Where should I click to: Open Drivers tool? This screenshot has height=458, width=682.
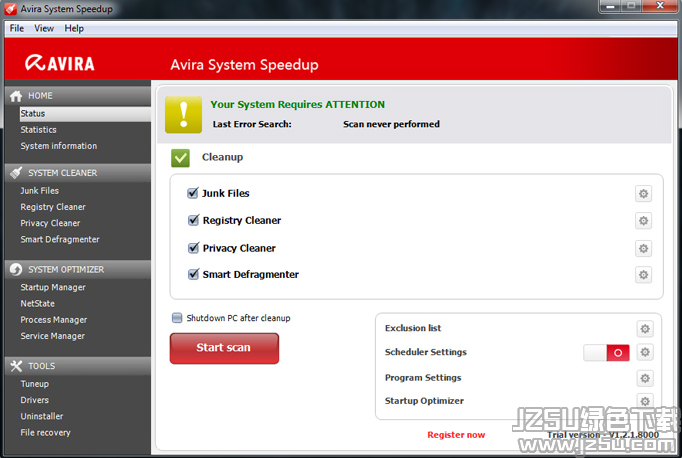tap(35, 400)
